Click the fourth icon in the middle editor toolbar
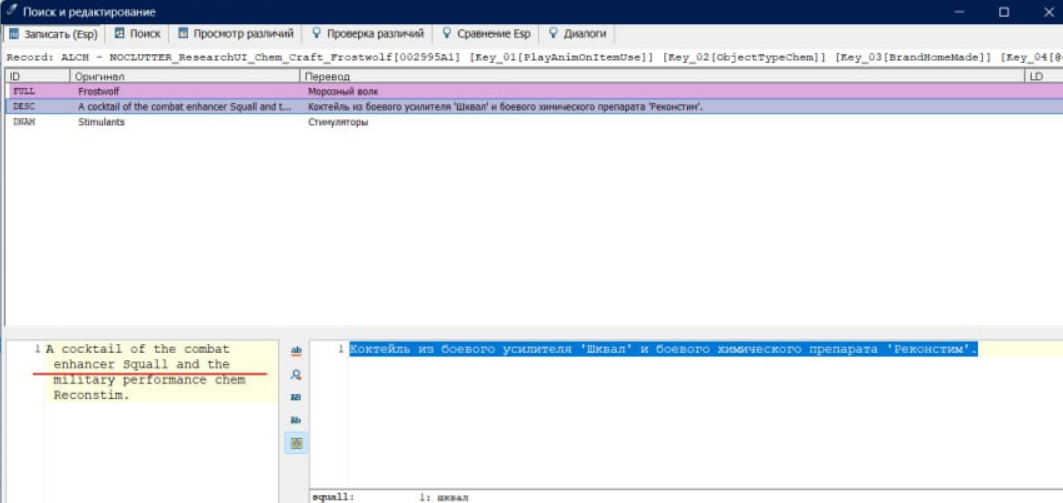This screenshot has height=503, width=1063. point(296,420)
